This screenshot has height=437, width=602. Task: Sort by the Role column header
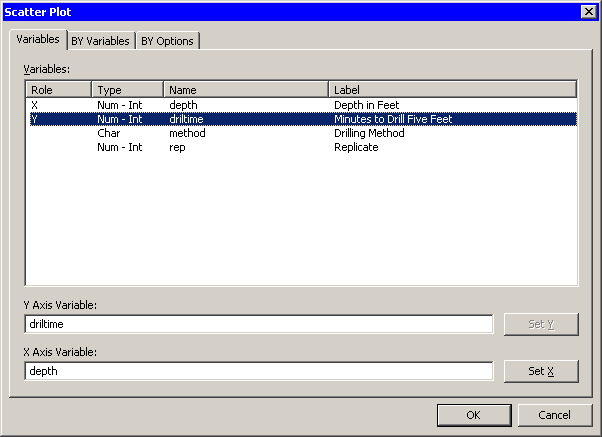(x=59, y=89)
